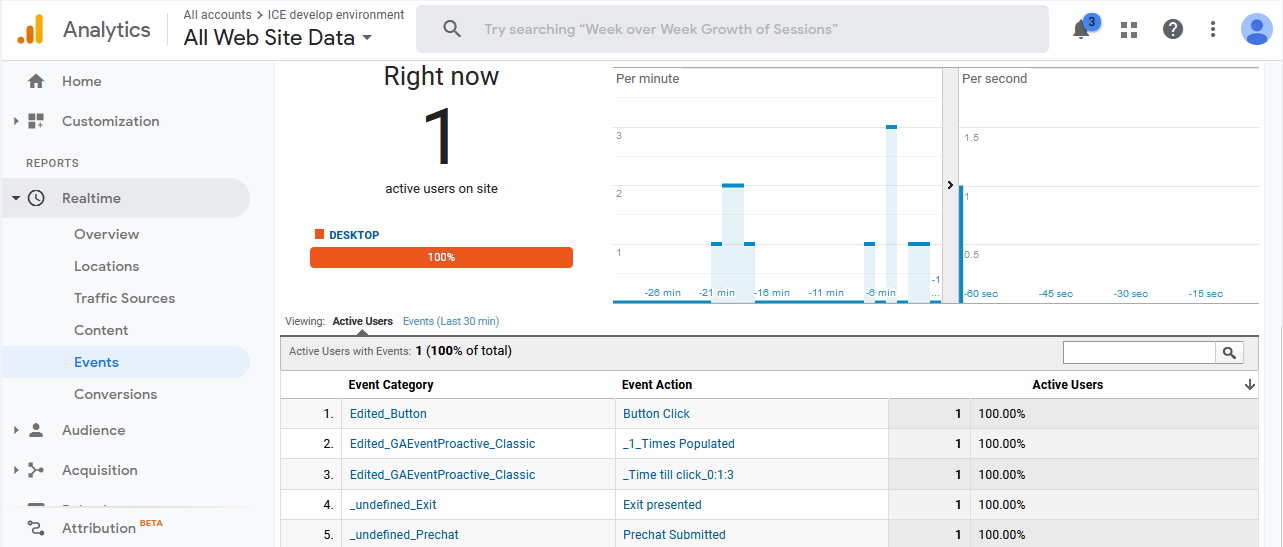Open the Conversions realtime report
Viewport: 1283px width, 547px height.
(115, 394)
